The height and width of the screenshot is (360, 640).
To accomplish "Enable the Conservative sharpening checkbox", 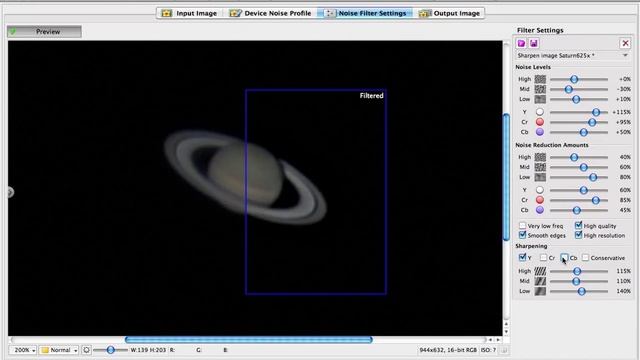I will pyautogui.click(x=585, y=258).
